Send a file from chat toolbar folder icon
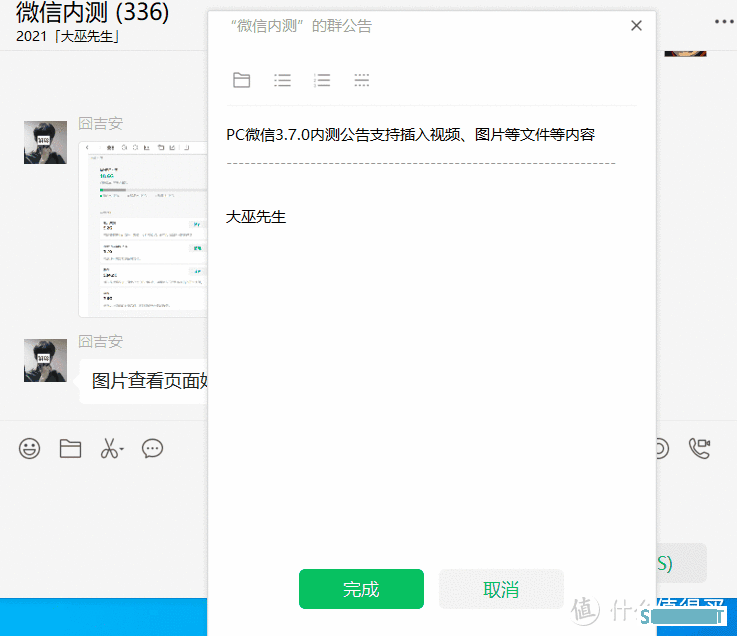 [x=71, y=448]
